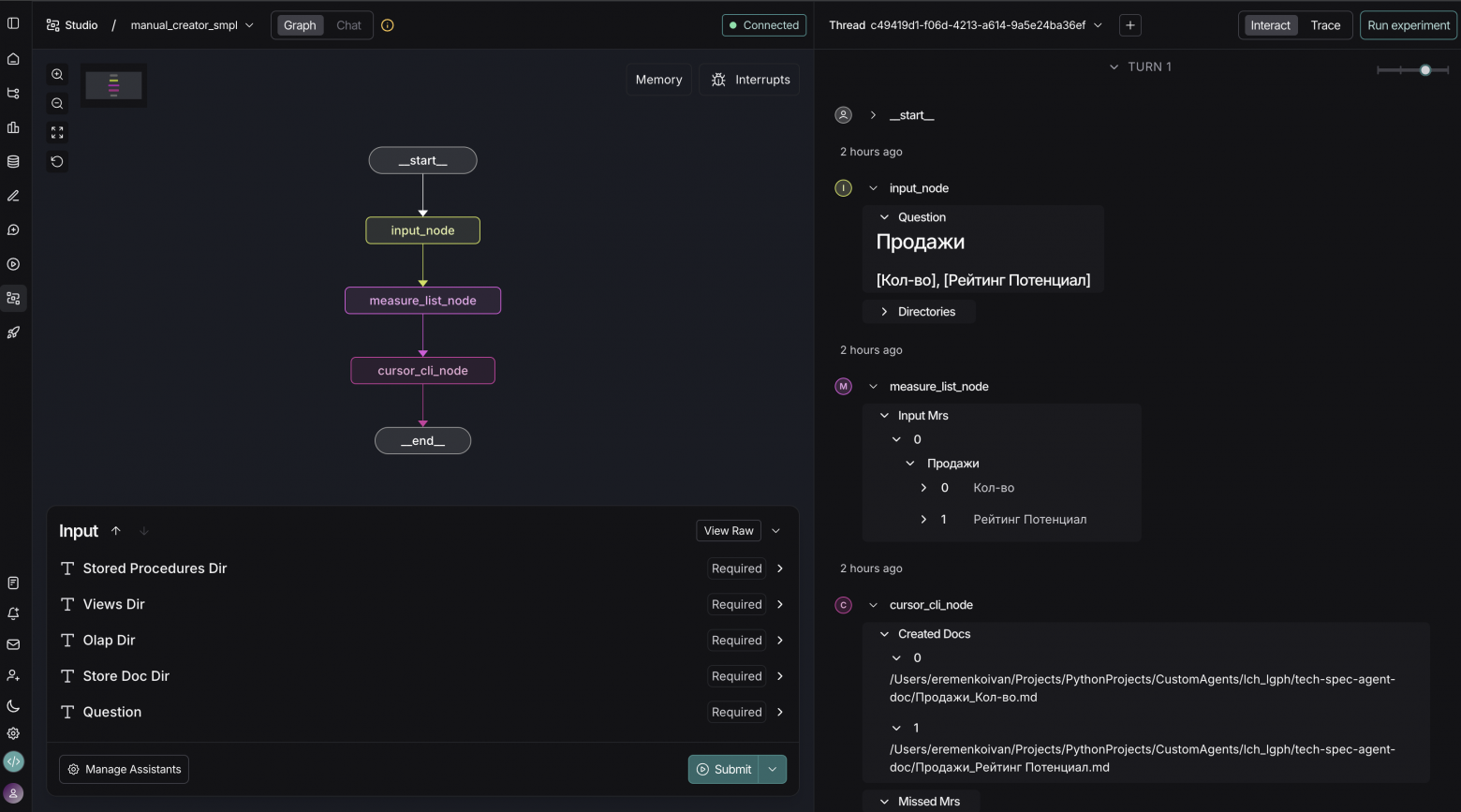Screen dimensions: 1461x812
Task: Click the zoom out icon on graph
Action: (x=57, y=104)
